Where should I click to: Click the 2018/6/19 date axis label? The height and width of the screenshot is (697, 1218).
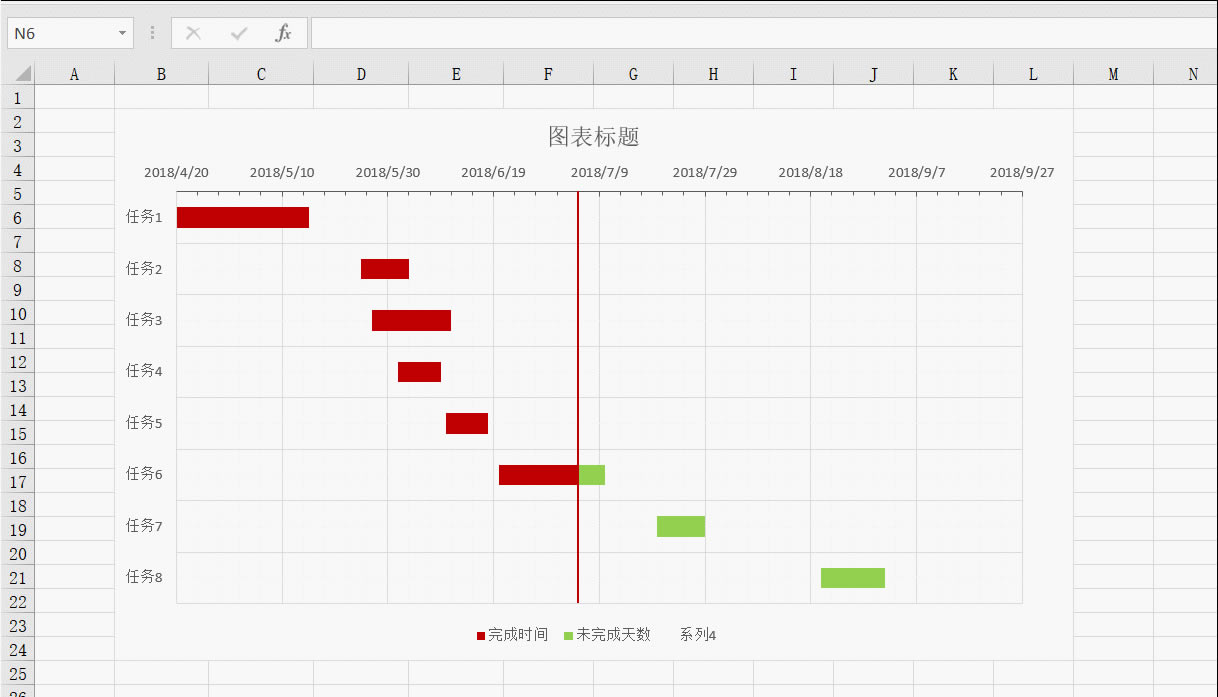coord(493,172)
